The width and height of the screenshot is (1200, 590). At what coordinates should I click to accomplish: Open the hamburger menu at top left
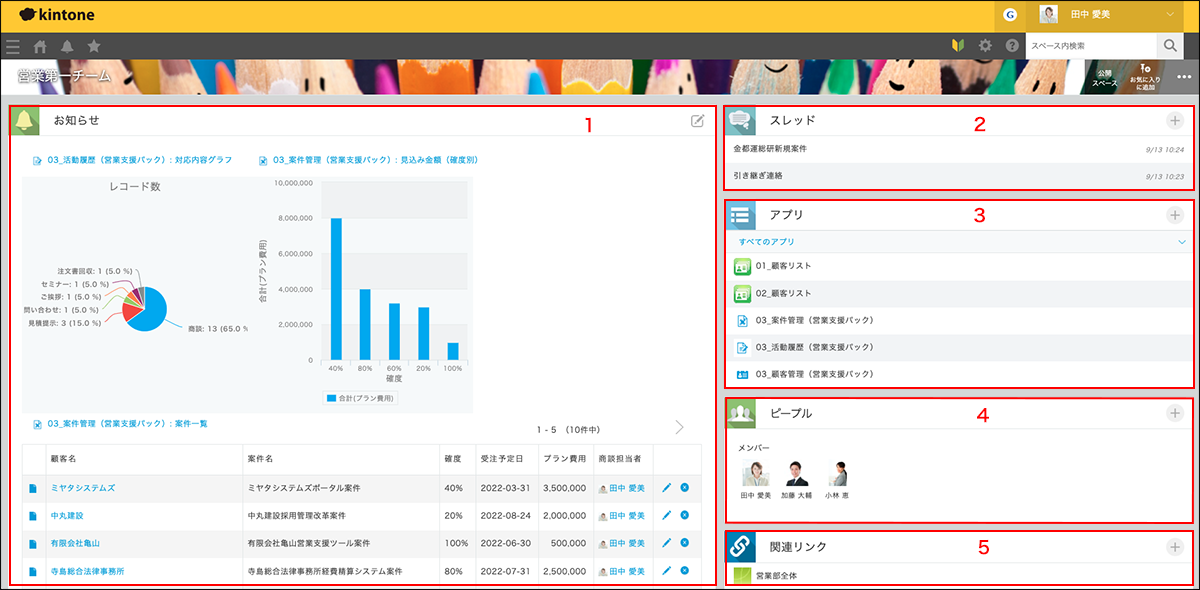[13, 46]
